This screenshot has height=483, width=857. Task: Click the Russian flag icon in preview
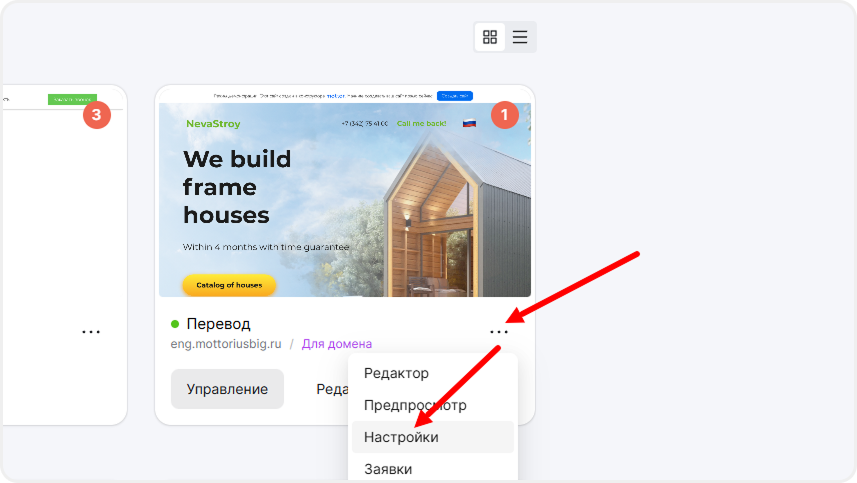click(x=468, y=124)
